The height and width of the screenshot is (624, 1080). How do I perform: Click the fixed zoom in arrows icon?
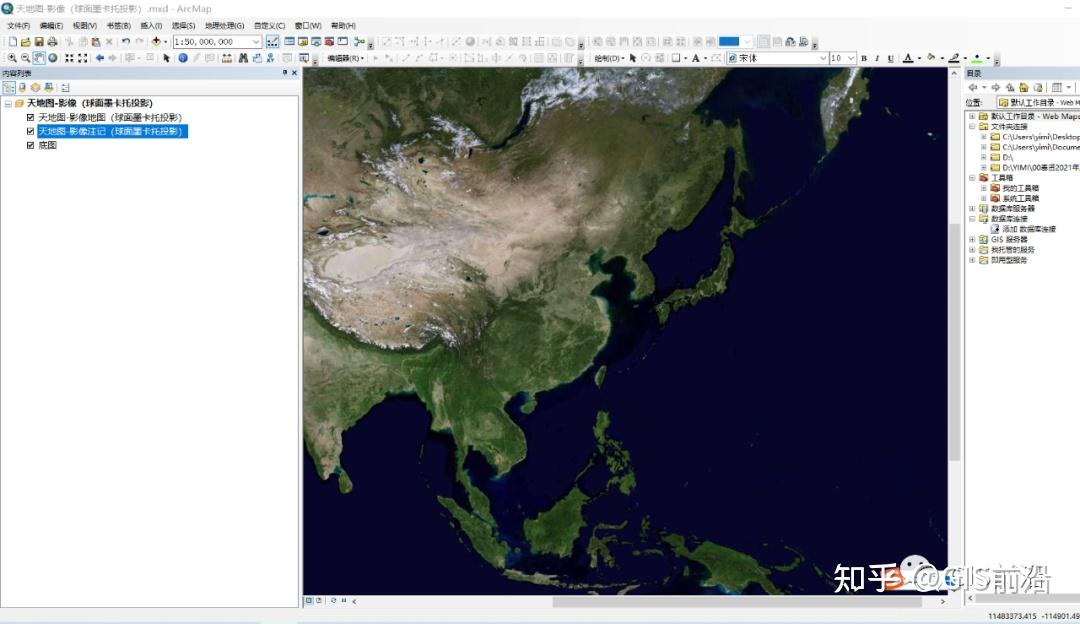[x=69, y=59]
